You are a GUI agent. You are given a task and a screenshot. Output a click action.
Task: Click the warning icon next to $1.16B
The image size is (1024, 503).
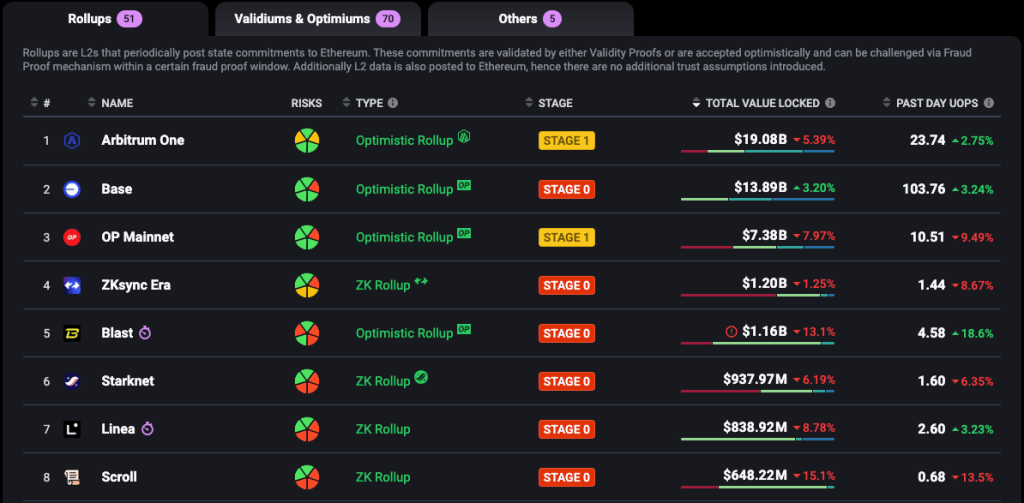[731, 333]
